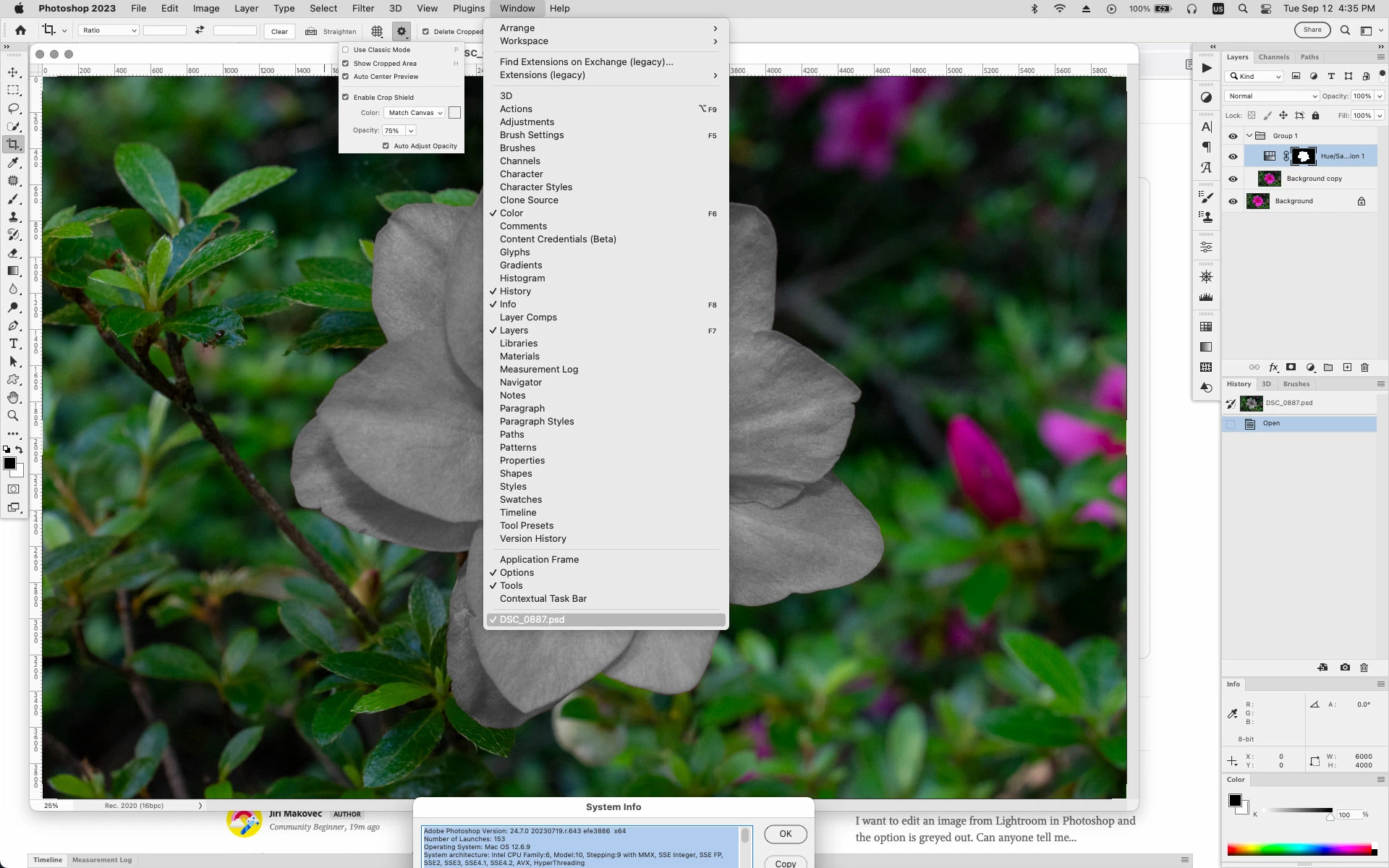Choose Navigator from the Window menu
Image resolution: width=1389 pixels, height=868 pixels.
coord(520,383)
